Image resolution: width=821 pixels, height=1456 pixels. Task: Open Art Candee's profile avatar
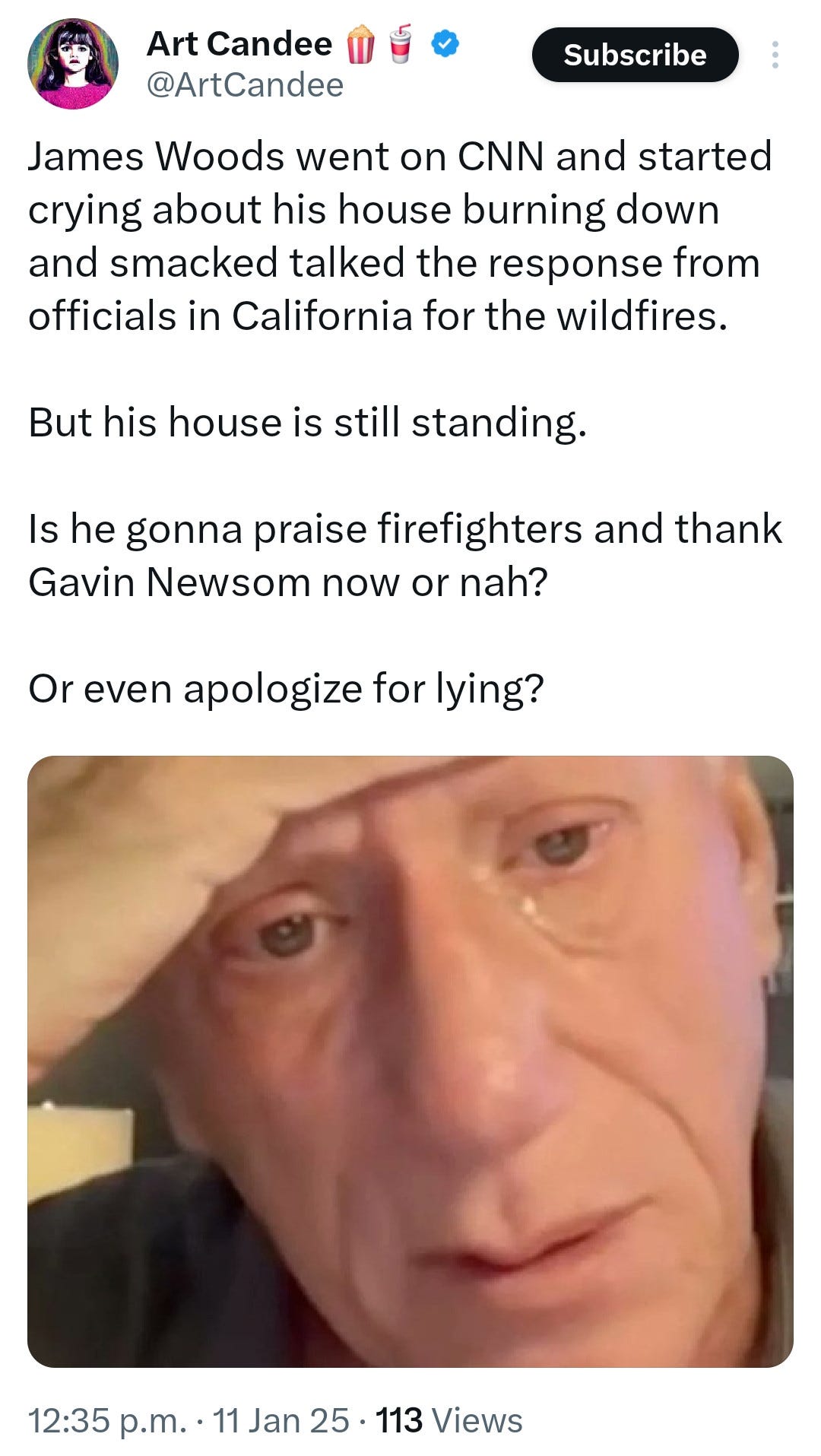tap(73, 63)
